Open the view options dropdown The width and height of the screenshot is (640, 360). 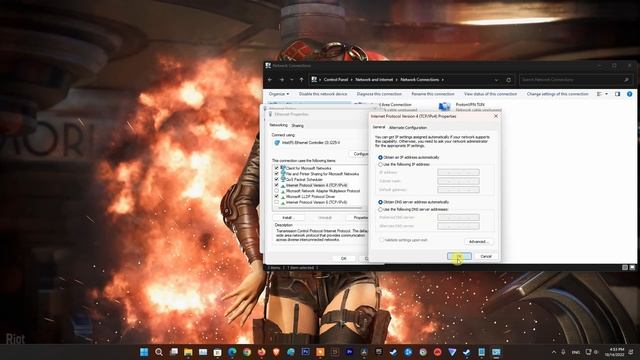pyautogui.click(x=606, y=94)
